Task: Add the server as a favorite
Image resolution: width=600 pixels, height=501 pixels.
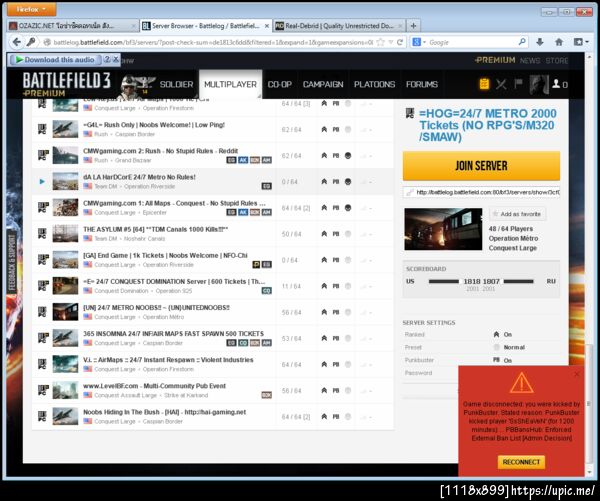Action: point(517,214)
